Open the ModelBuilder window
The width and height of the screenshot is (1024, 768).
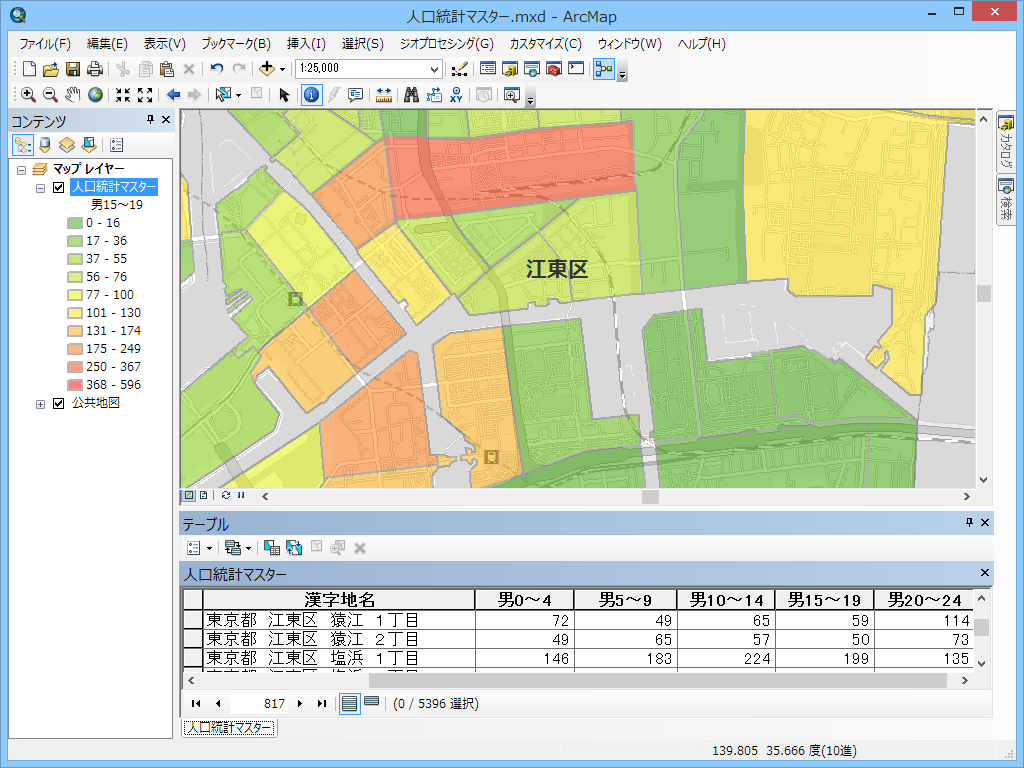pyautogui.click(x=604, y=69)
